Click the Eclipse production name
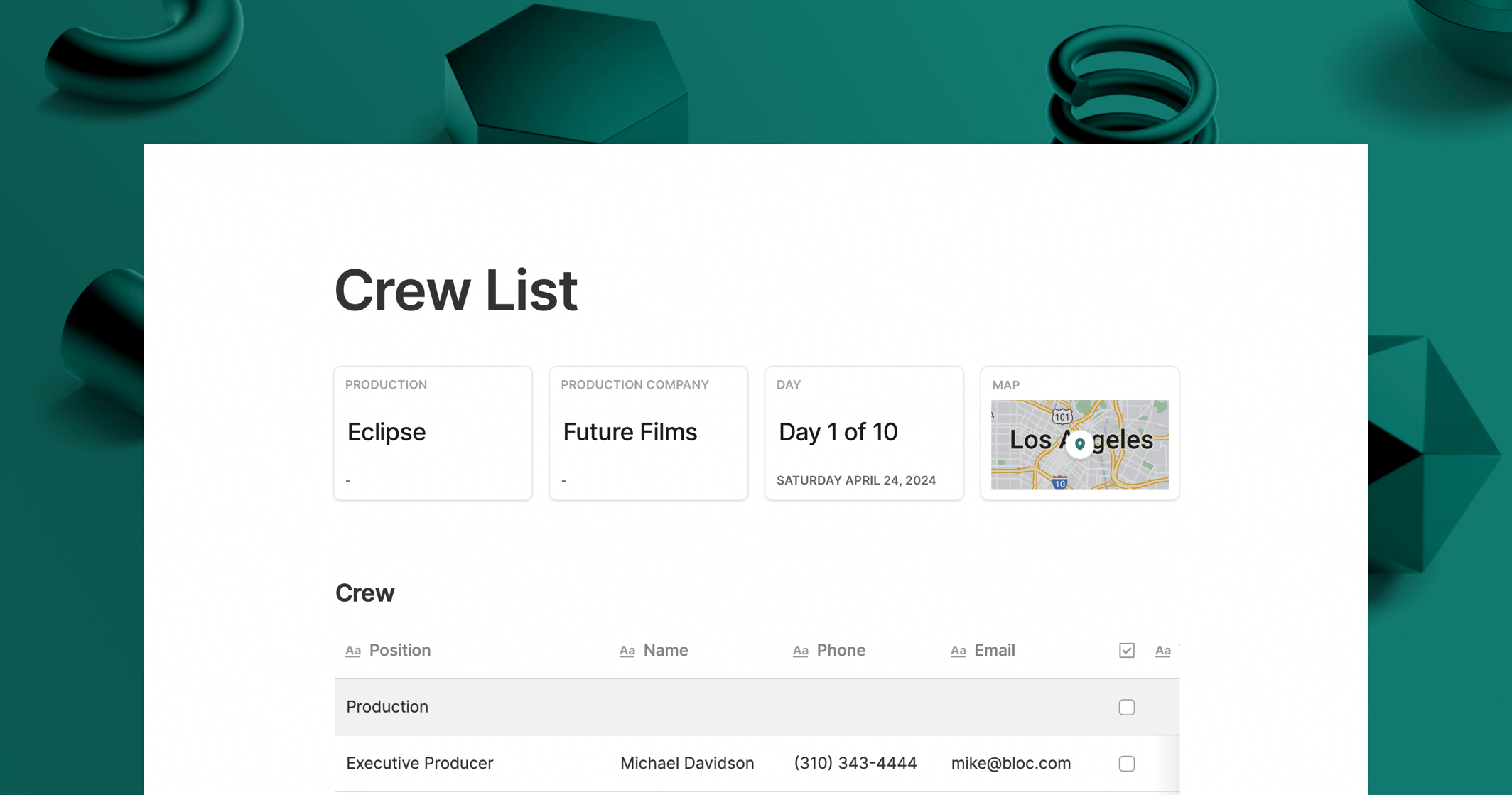The height and width of the screenshot is (795, 1512). 386,431
